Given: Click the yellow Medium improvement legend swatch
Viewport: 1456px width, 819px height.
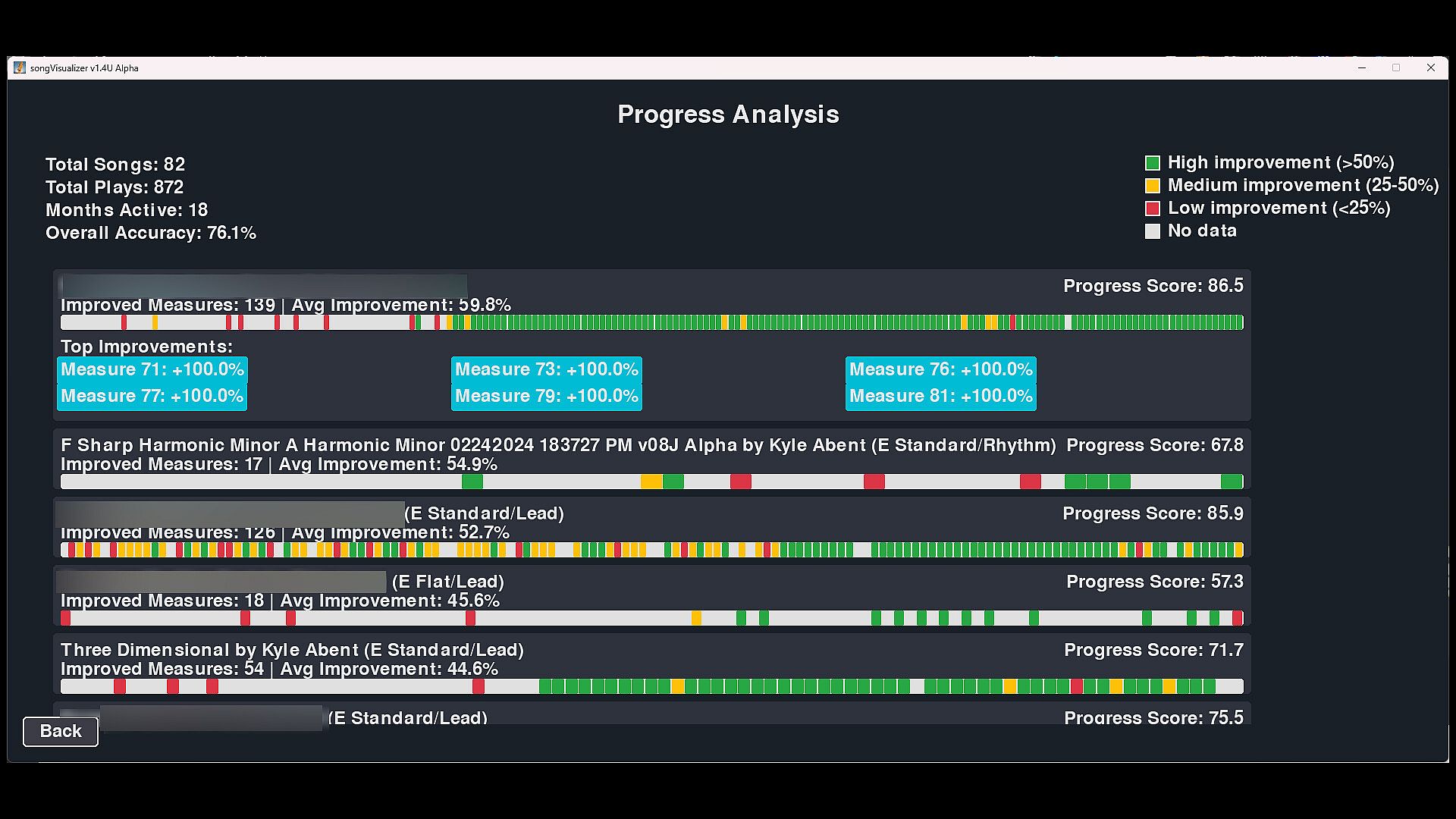Looking at the screenshot, I should click(1152, 186).
